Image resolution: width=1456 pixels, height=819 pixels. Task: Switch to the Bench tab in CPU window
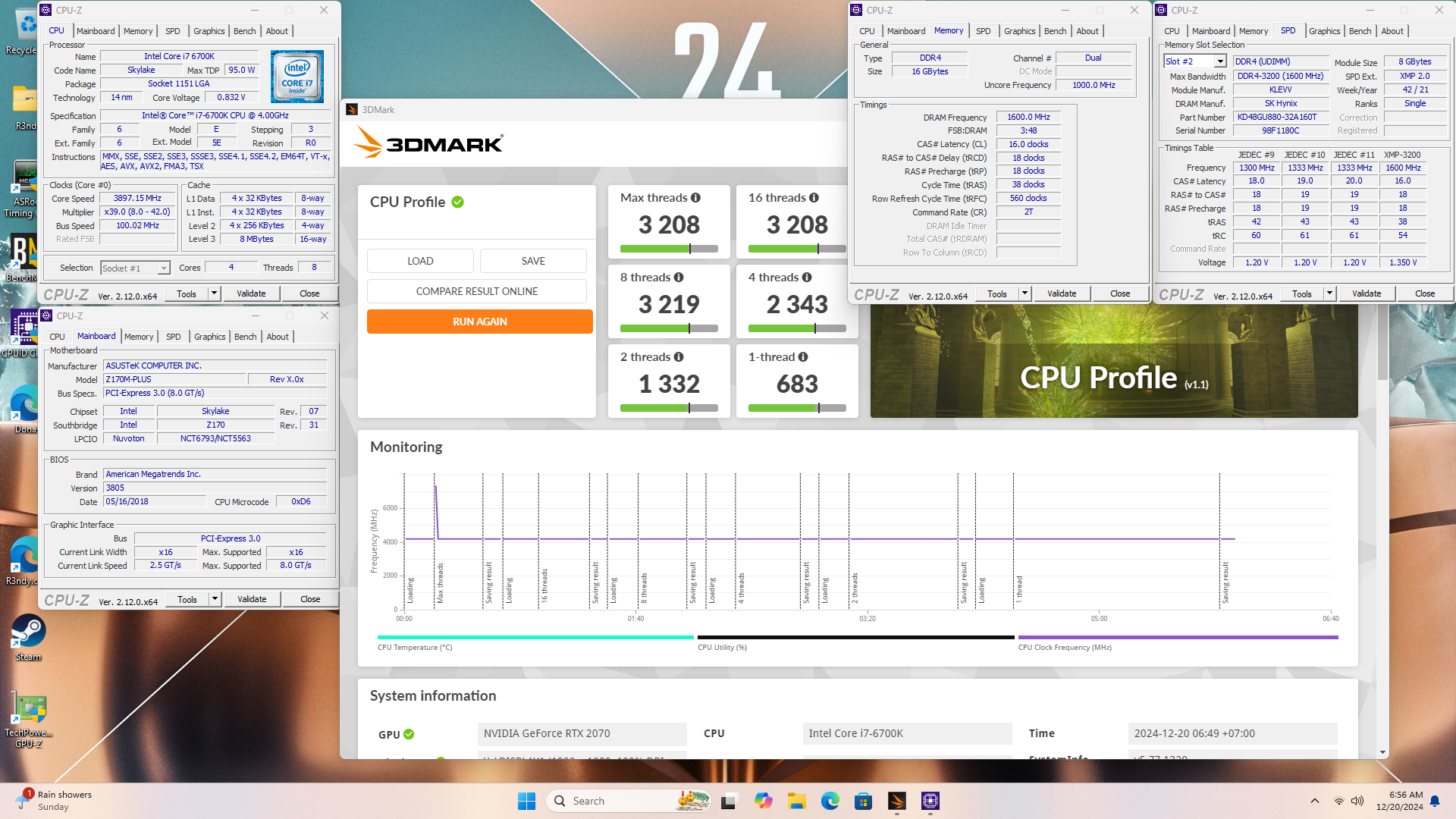(x=244, y=31)
